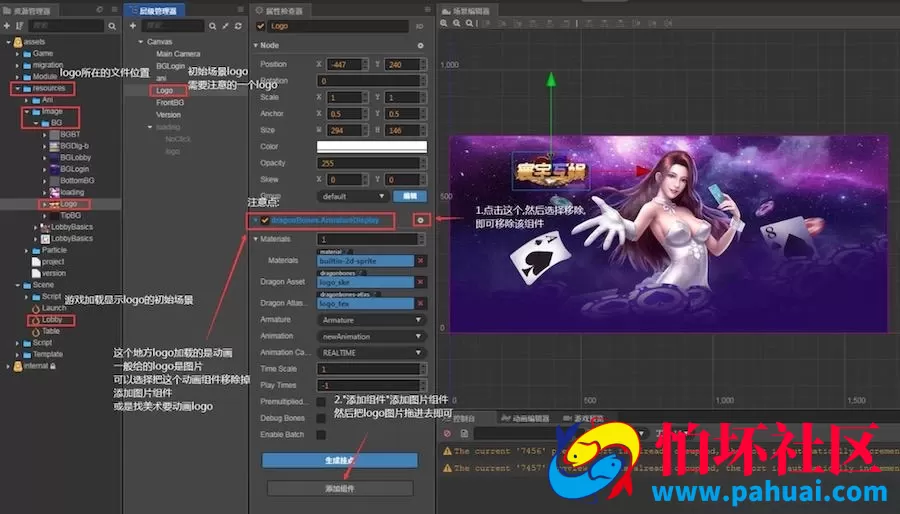Screen dimensions: 900x514
Task: Select the Main Camera node
Action: click(178, 54)
